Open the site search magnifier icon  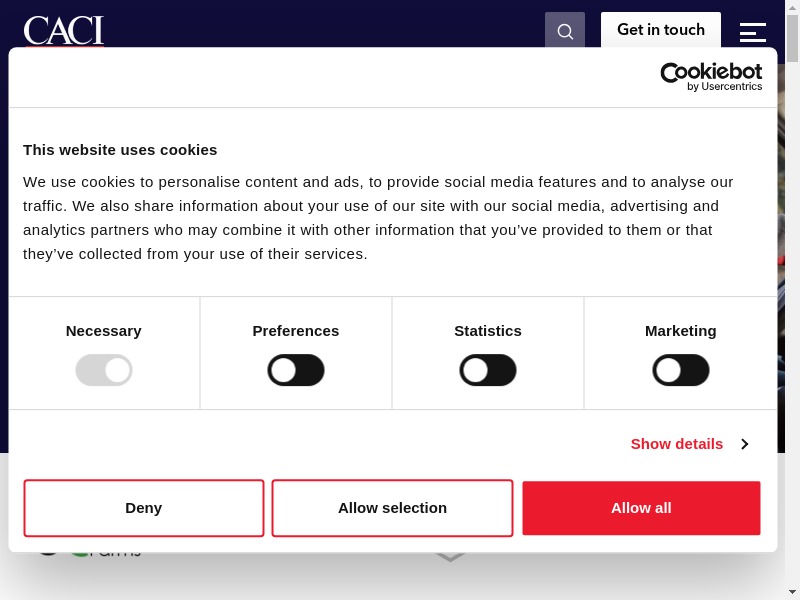click(x=565, y=31)
